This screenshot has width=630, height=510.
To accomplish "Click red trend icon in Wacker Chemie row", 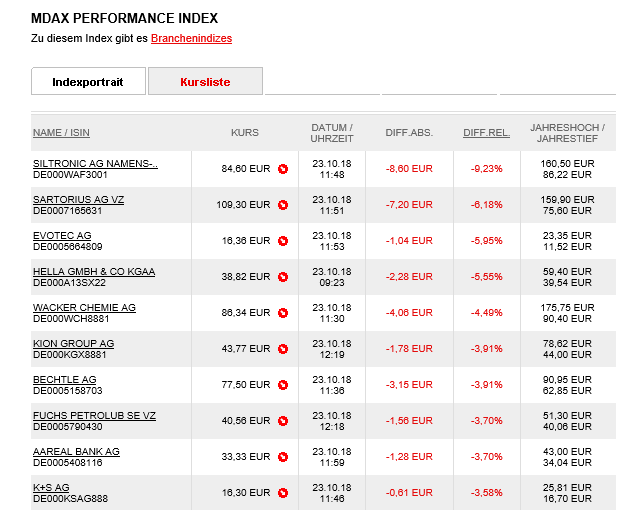I will pos(283,313).
